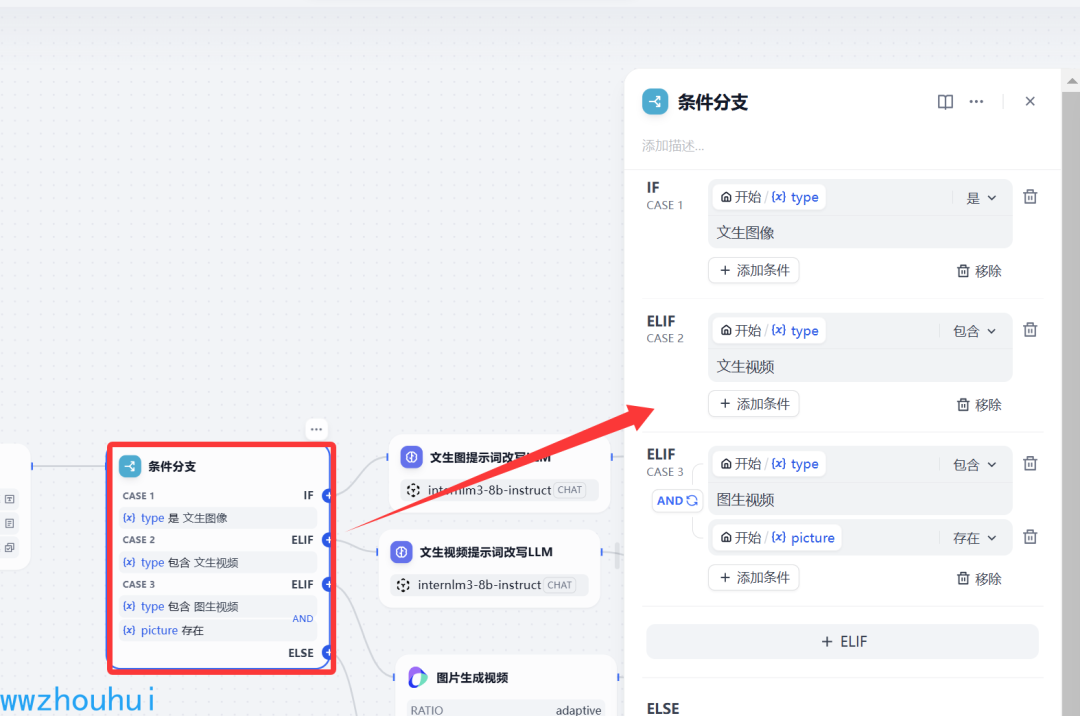The width and height of the screenshot is (1080, 716).
Task: Delete the CASE 3 picture condition
Action: coord(1030,537)
